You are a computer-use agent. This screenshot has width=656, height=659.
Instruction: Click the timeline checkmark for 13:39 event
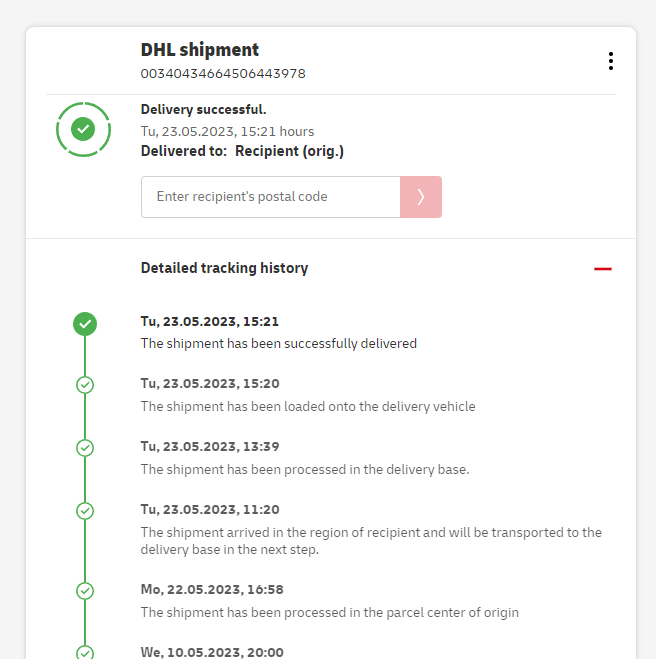click(85, 448)
